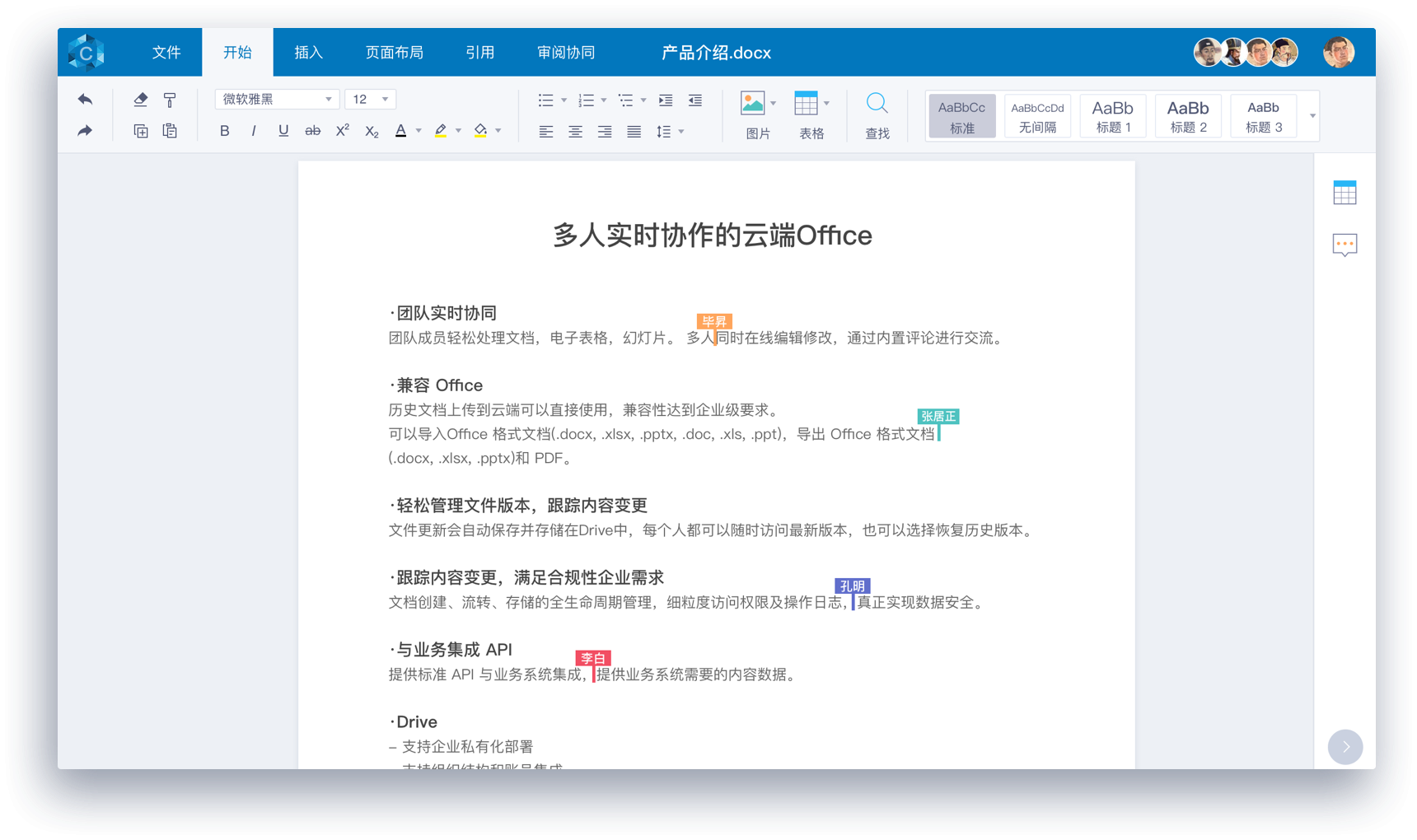Screen dimensions: 1417x840
Task: Select the format painter tool
Action: [x=170, y=100]
